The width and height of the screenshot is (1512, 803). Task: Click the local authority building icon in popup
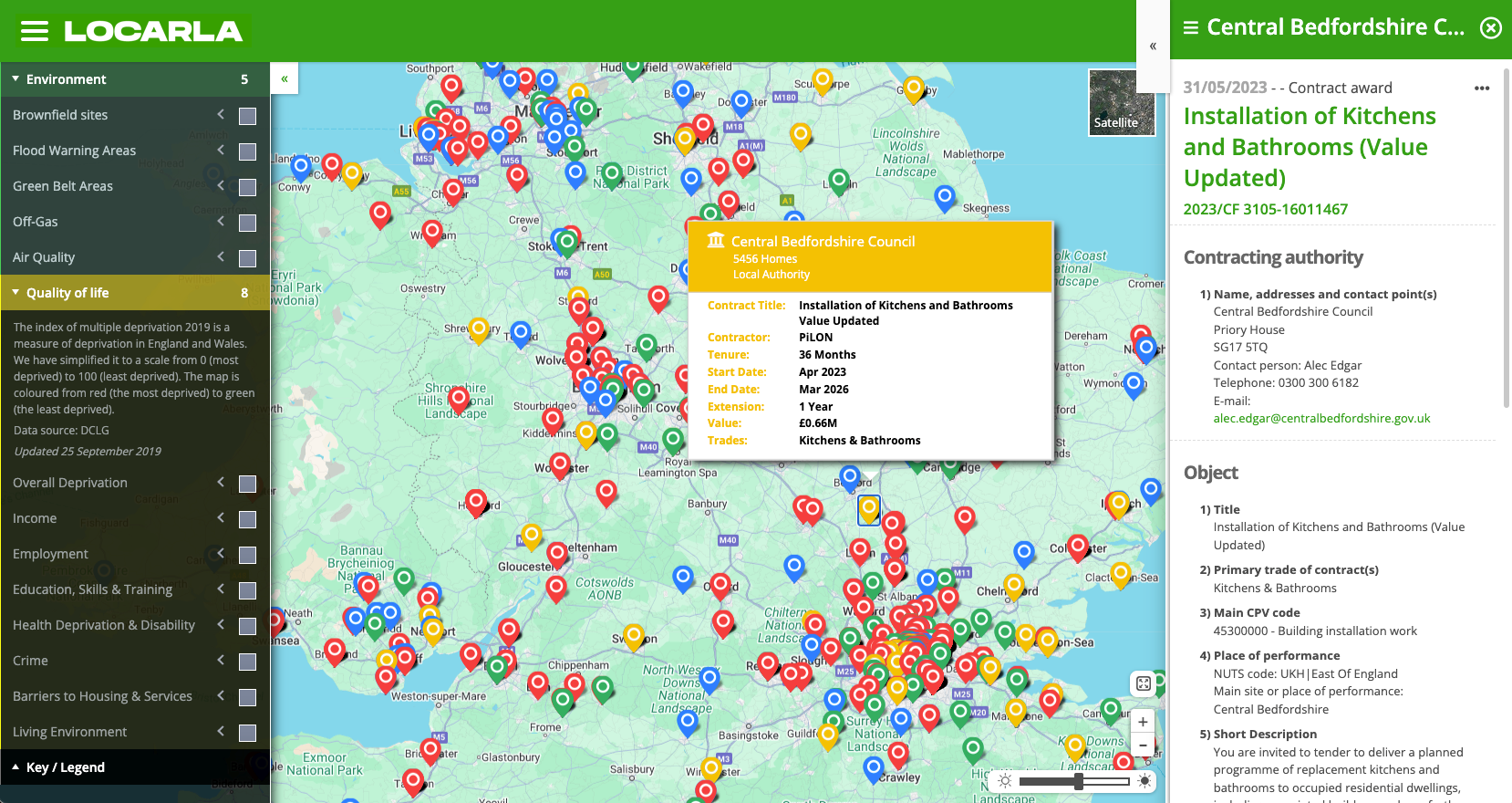(716, 240)
